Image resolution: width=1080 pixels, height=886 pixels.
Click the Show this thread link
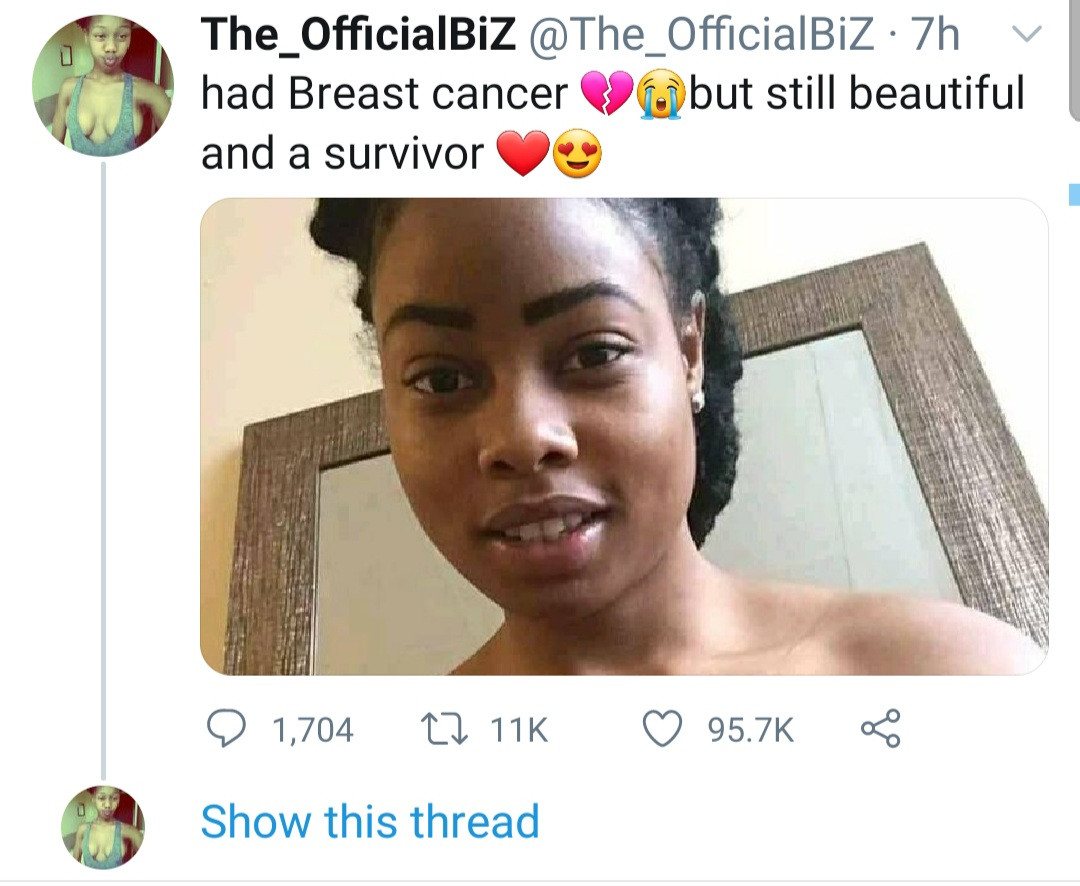point(370,822)
